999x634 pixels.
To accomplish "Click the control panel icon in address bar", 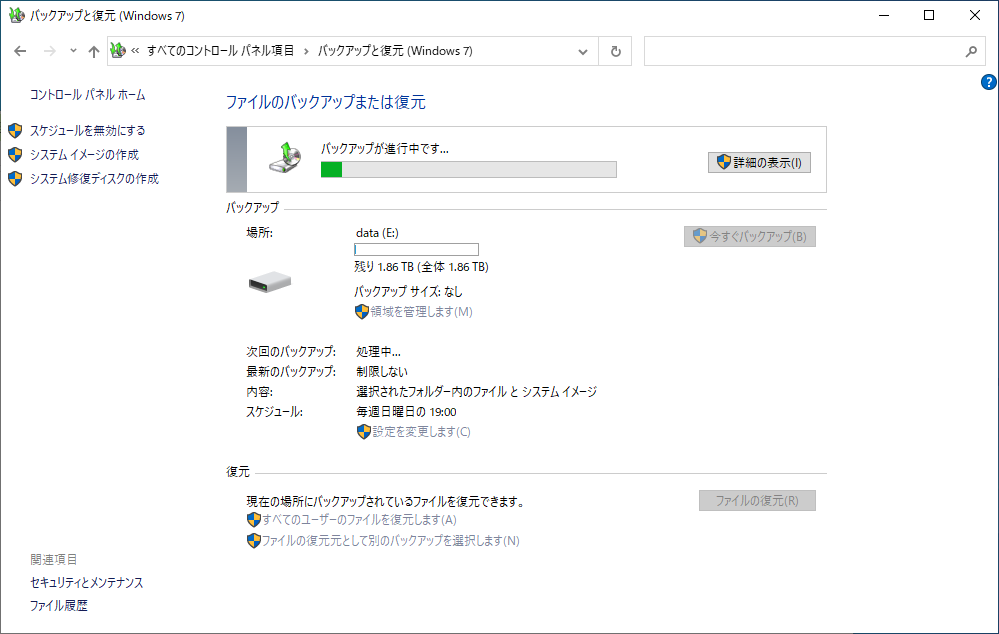I will tap(118, 51).
